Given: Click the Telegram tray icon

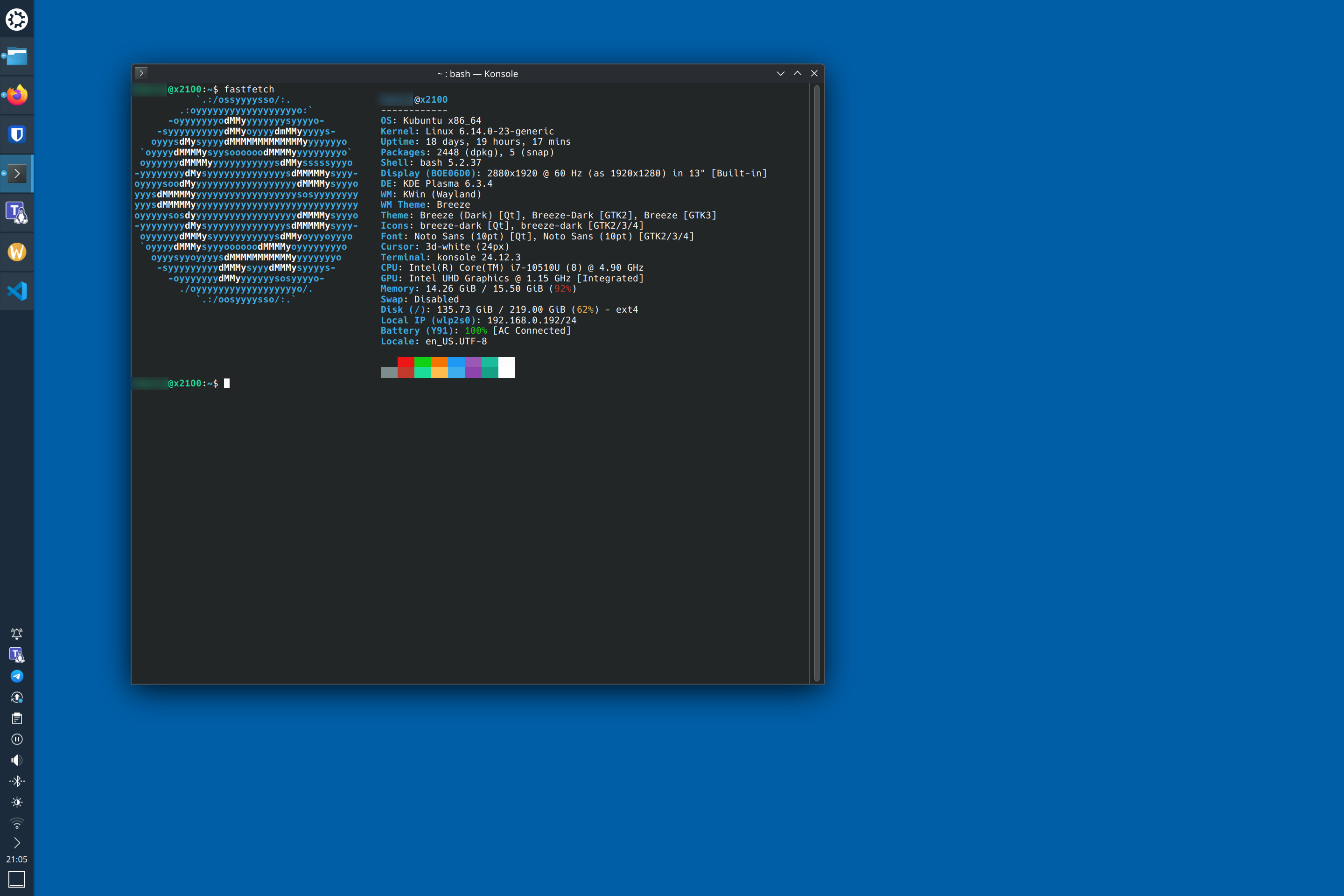Looking at the screenshot, I should (17, 676).
